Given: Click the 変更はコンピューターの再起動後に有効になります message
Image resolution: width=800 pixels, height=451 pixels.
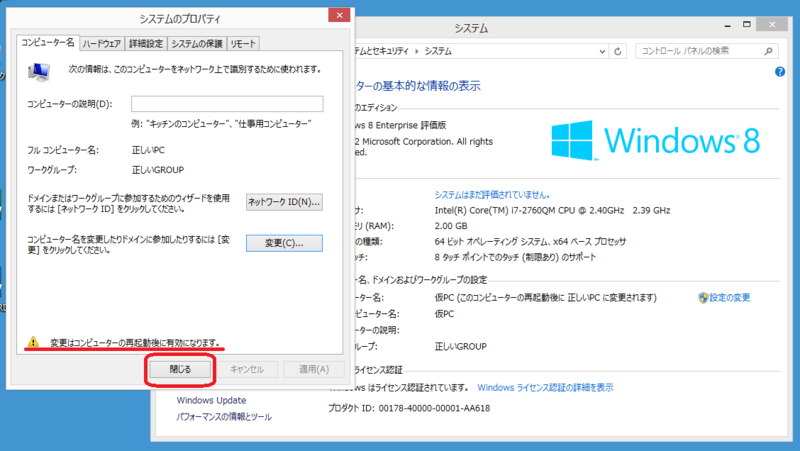Looking at the screenshot, I should click(x=135, y=342).
